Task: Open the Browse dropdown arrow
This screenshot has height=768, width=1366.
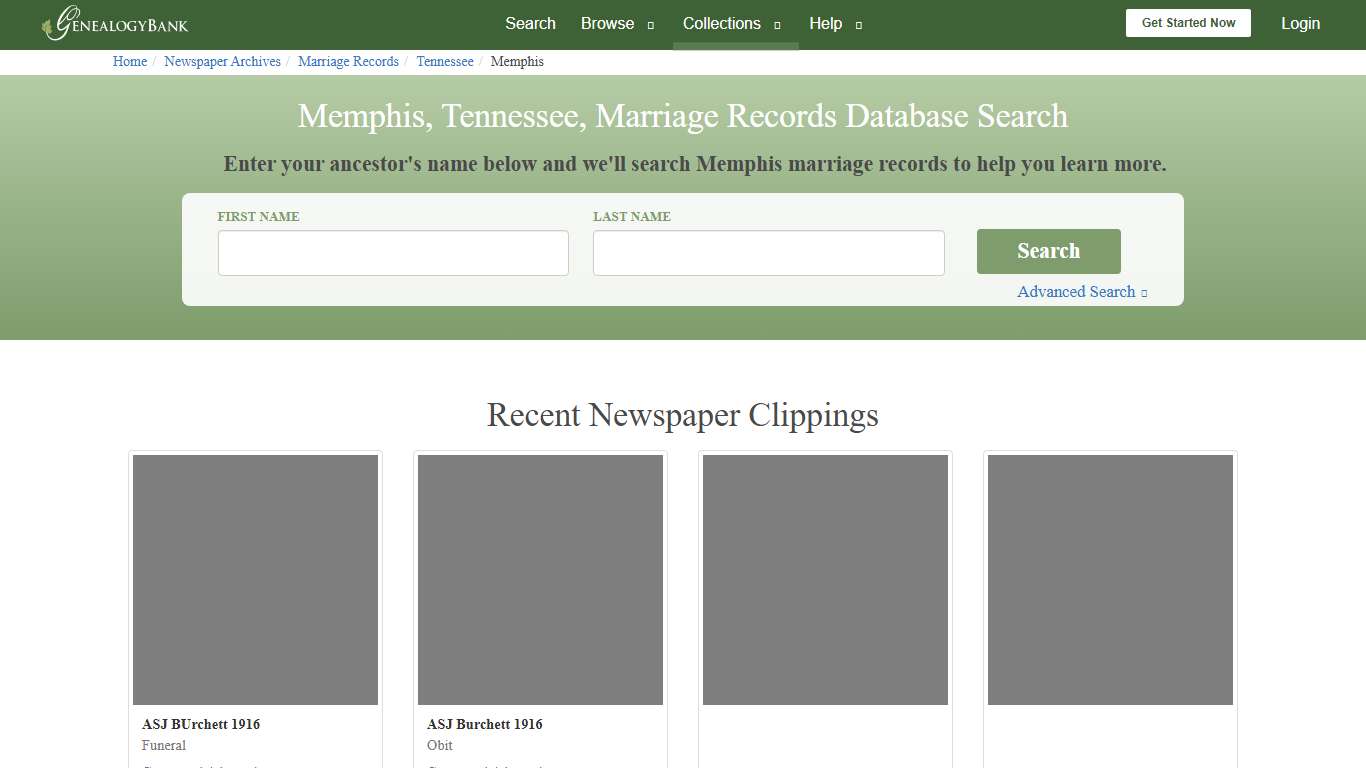Action: [x=649, y=24]
